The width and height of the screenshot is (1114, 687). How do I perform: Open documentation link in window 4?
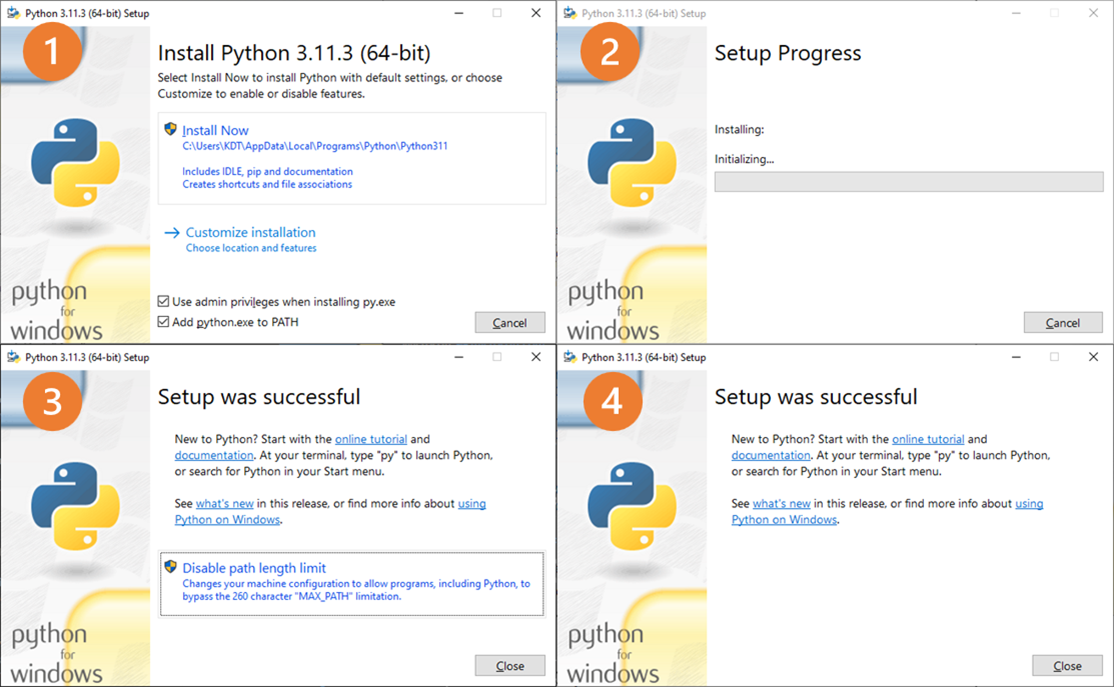(x=771, y=455)
